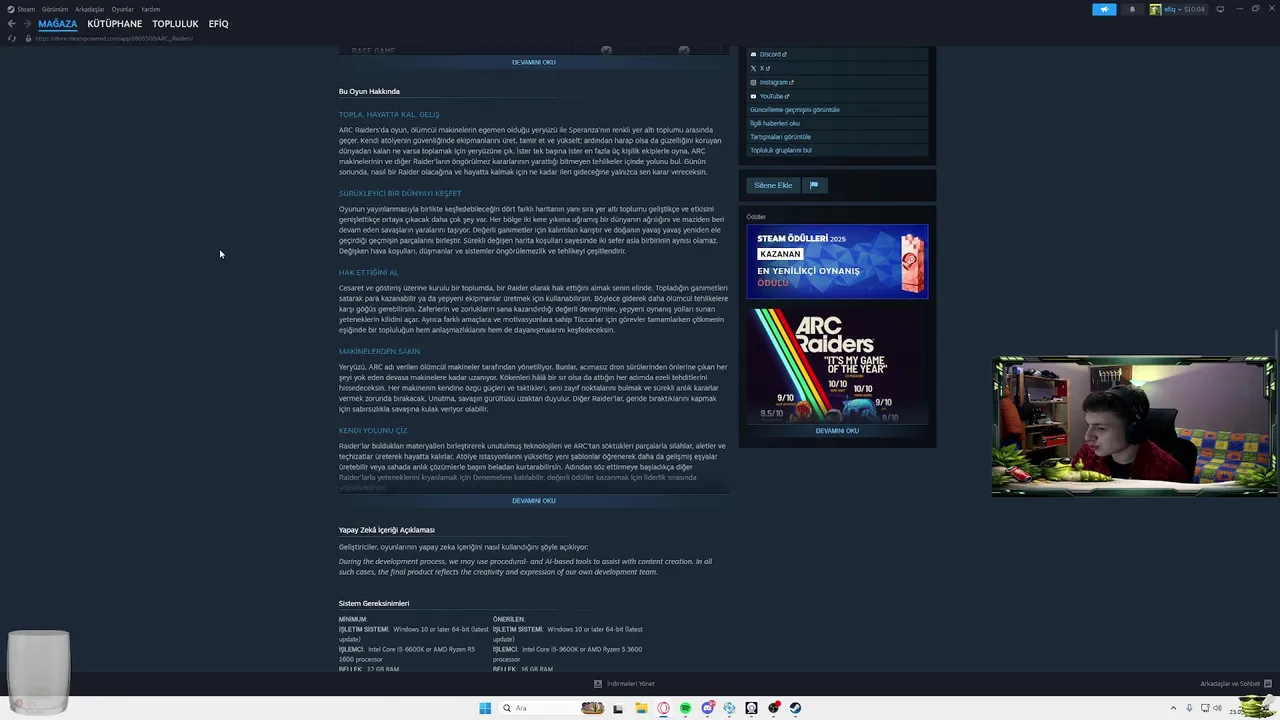Click the SÜRÜKLEYİCİ BİR DÜNYAYI KEŞFET heading
The width and height of the screenshot is (1280, 720).
[x=400, y=193]
